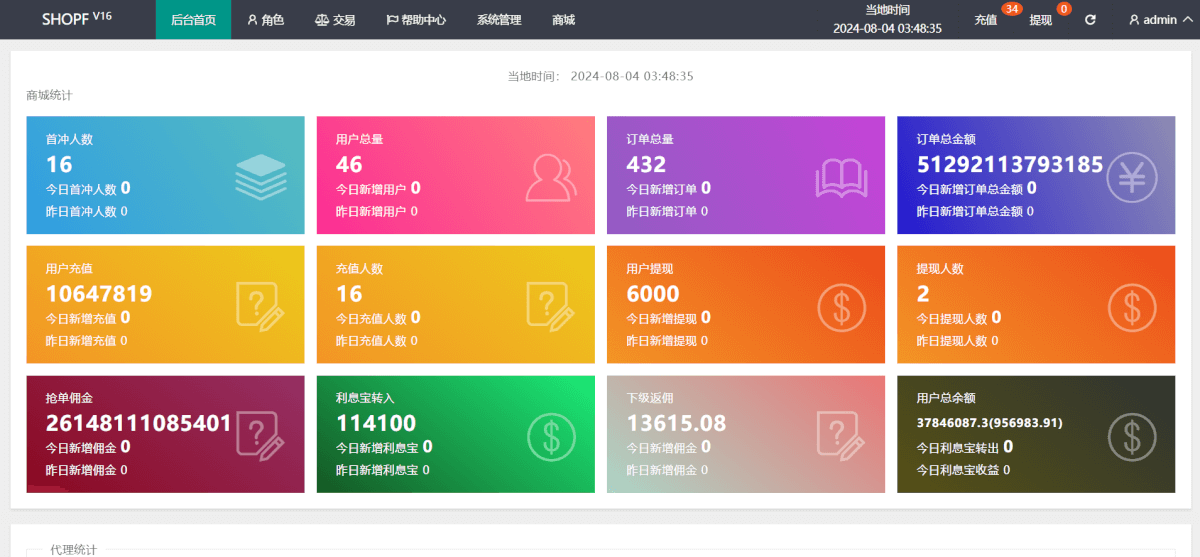
Task: Click the users icon on 用户总量 card
Action: coord(551,178)
